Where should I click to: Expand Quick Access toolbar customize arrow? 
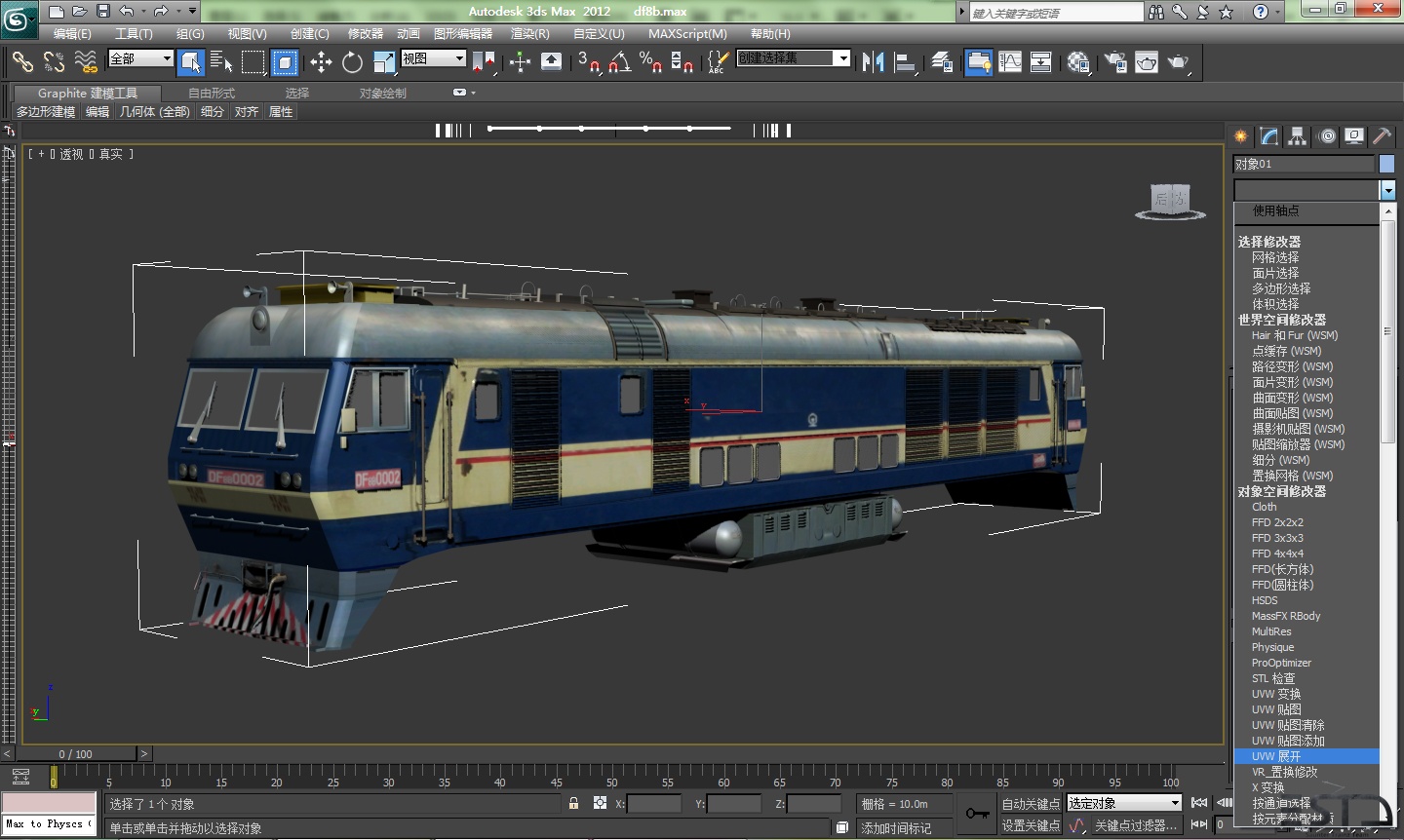[192, 12]
